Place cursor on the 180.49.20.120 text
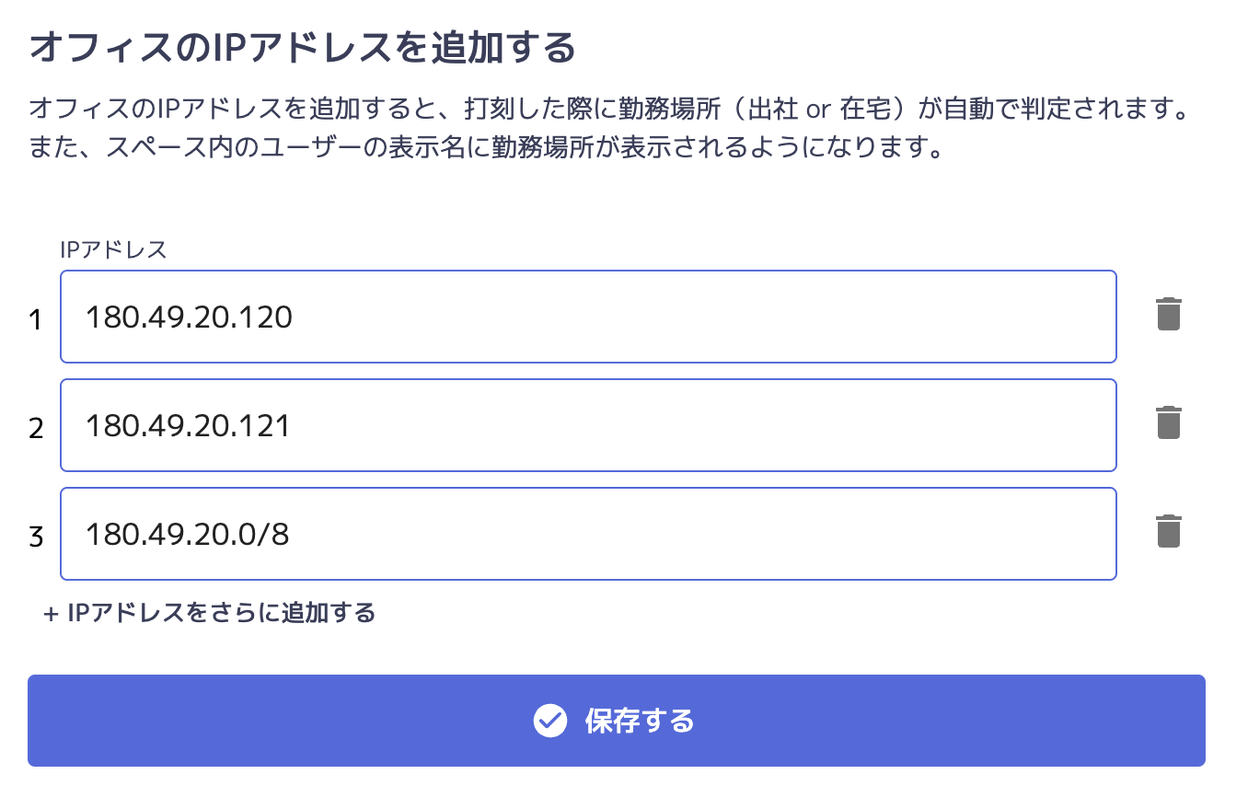Viewport: 1248px width, 797px height. tap(189, 317)
